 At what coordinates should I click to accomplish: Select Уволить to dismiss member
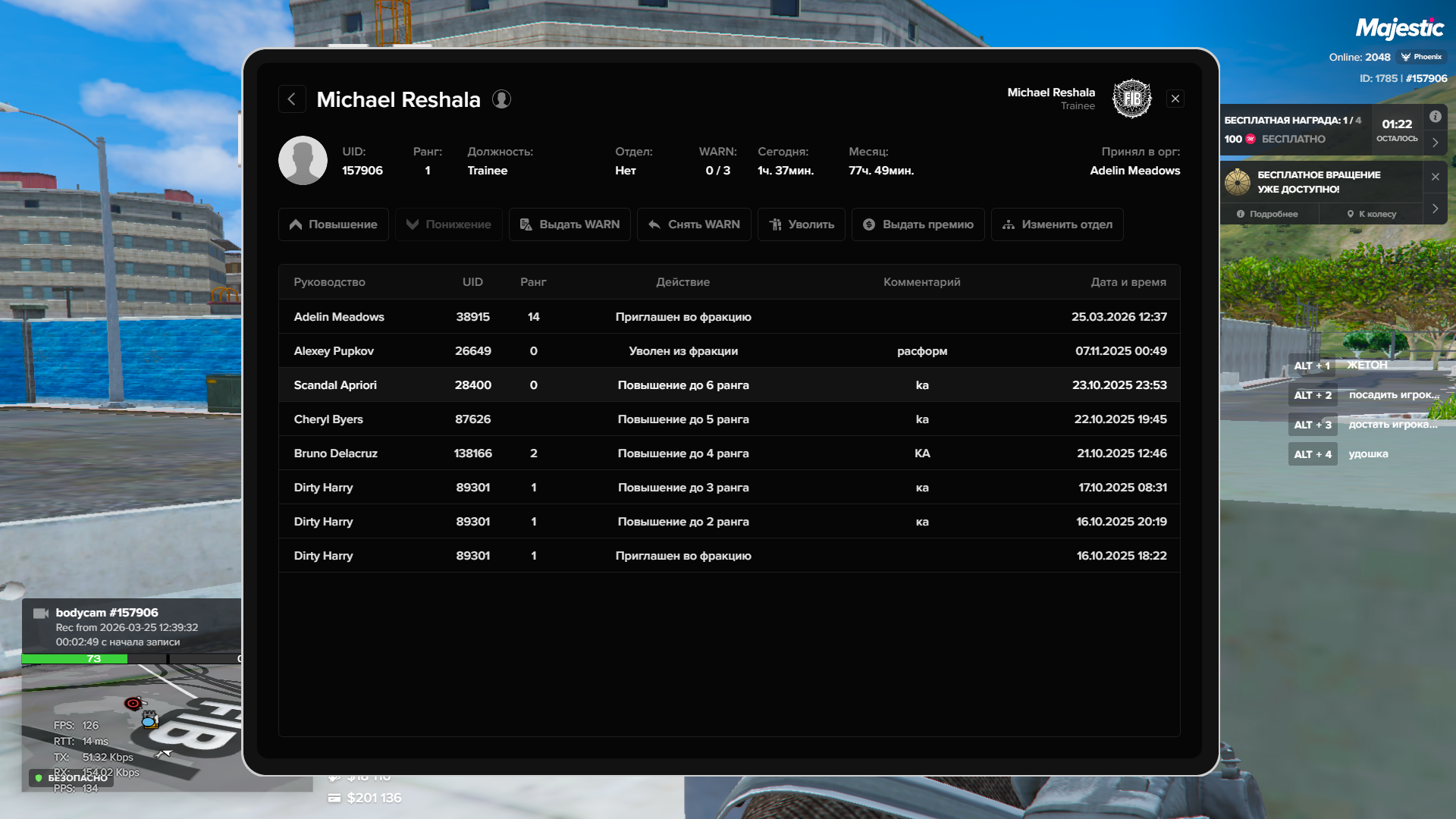[801, 224]
